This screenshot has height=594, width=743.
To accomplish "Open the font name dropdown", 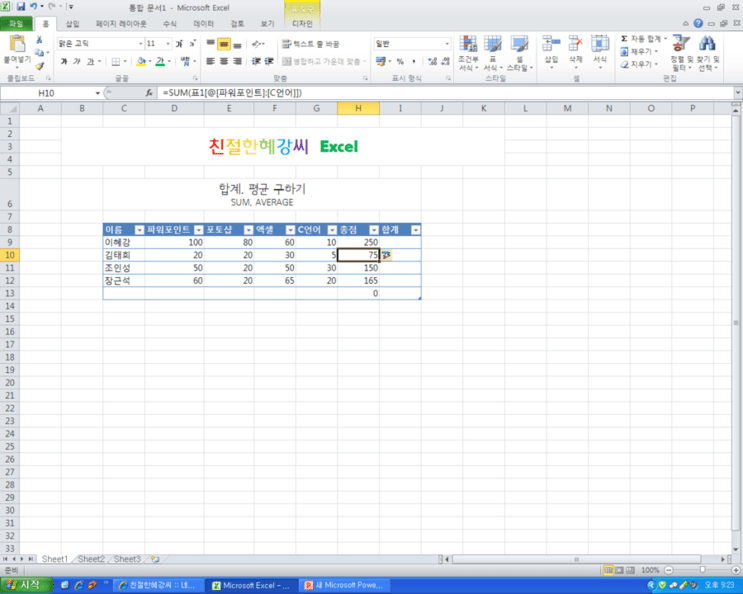I will pyautogui.click(x=141, y=44).
